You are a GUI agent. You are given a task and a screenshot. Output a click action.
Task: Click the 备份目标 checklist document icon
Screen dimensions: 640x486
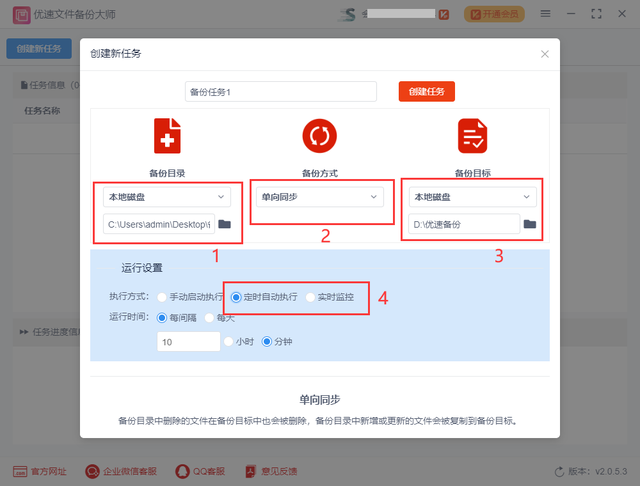tap(472, 136)
